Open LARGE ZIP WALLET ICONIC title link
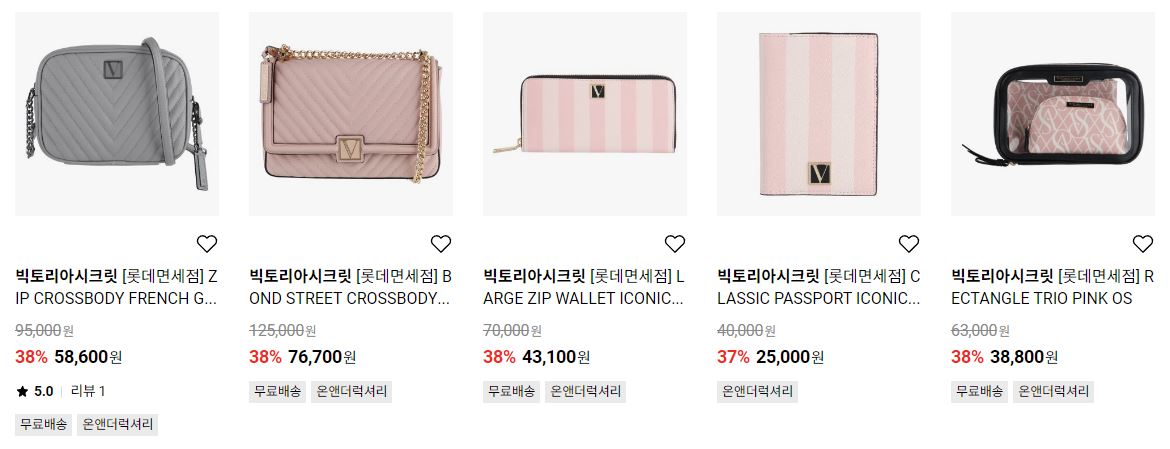 [x=584, y=287]
